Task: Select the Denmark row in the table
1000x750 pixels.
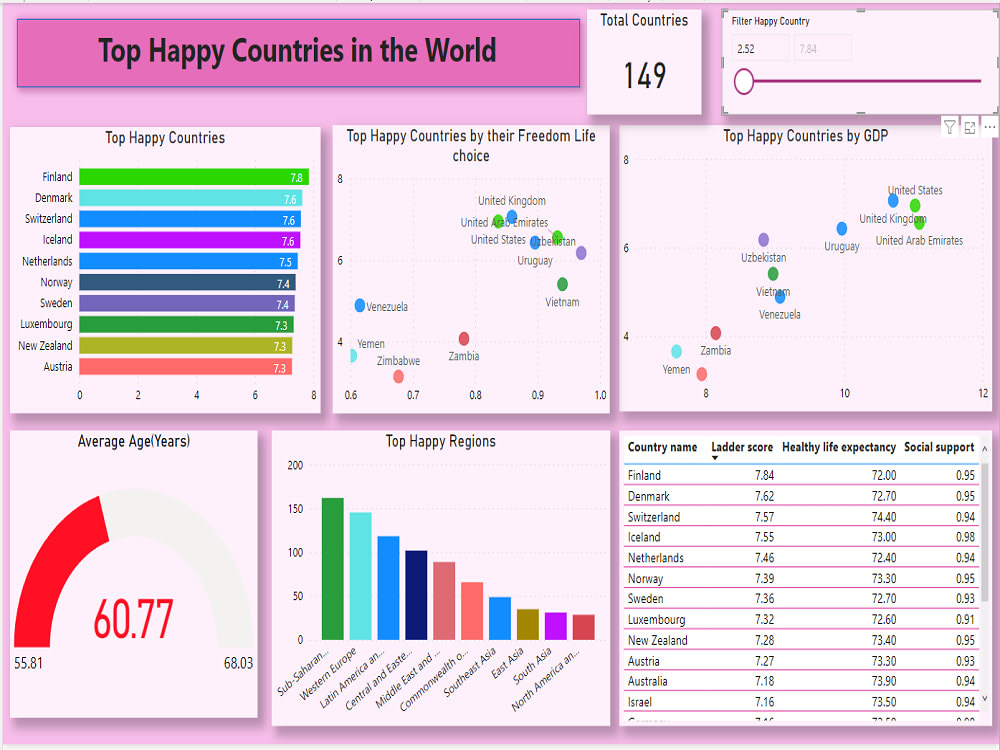Action: pyautogui.click(x=700, y=496)
